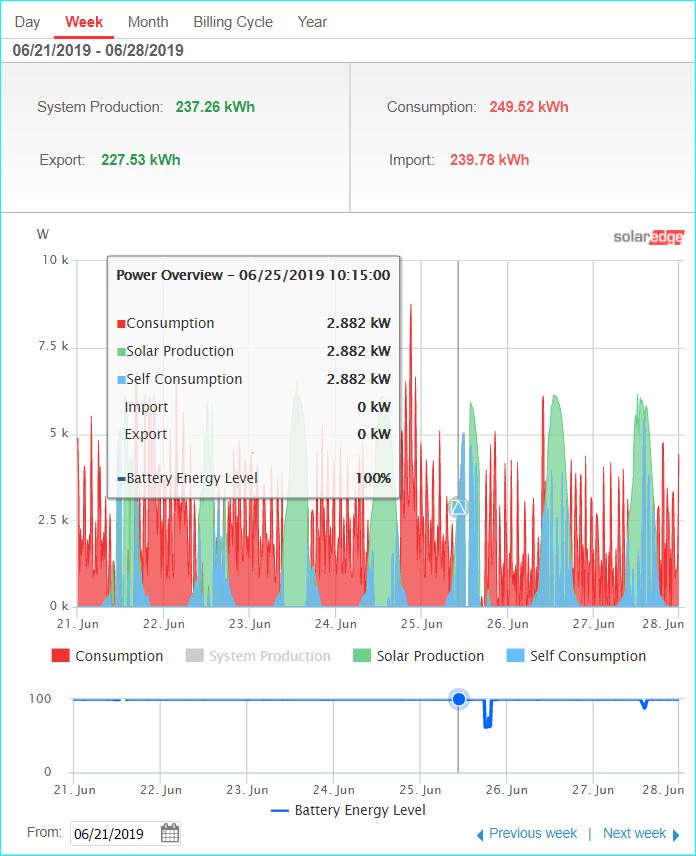The width and height of the screenshot is (696, 856).
Task: Go to Next week link
Action: point(634,833)
